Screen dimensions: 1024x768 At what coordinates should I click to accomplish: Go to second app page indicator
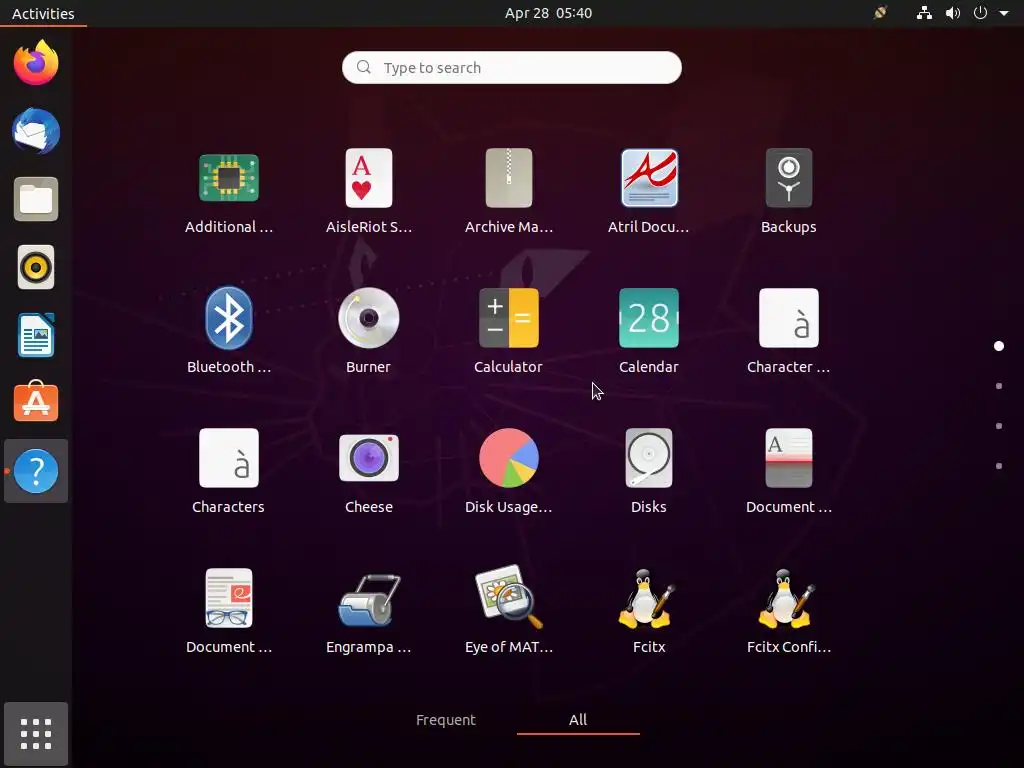coord(999,386)
